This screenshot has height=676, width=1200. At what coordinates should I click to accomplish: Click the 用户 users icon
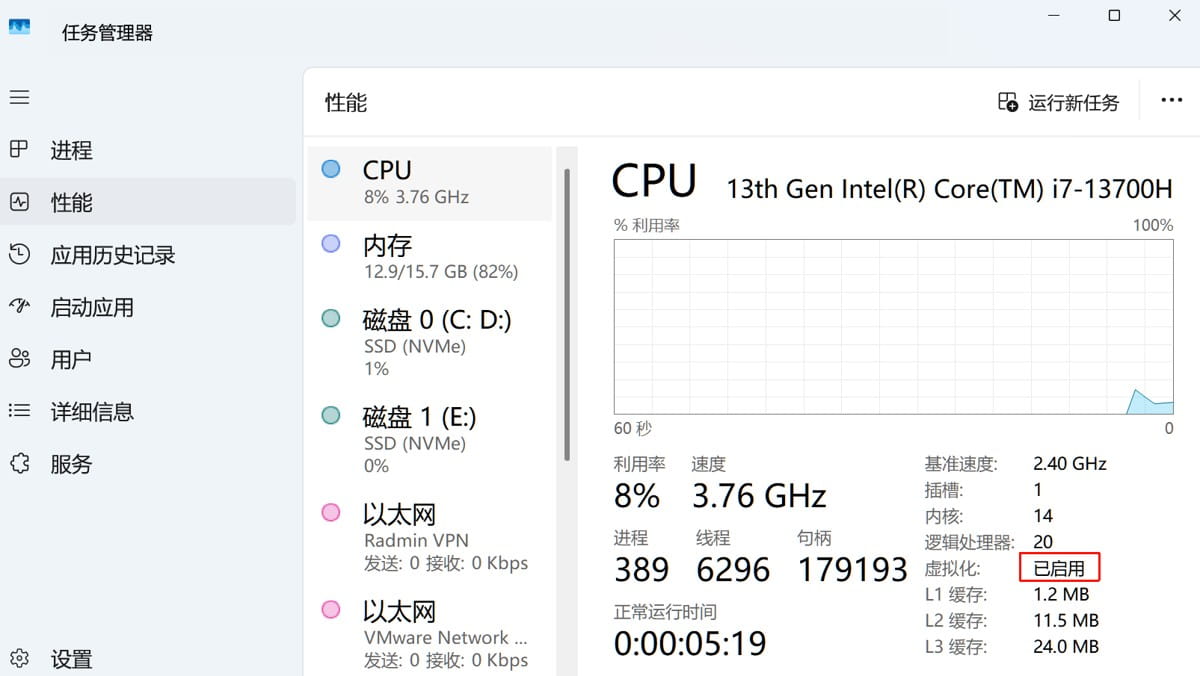[x=20, y=359]
